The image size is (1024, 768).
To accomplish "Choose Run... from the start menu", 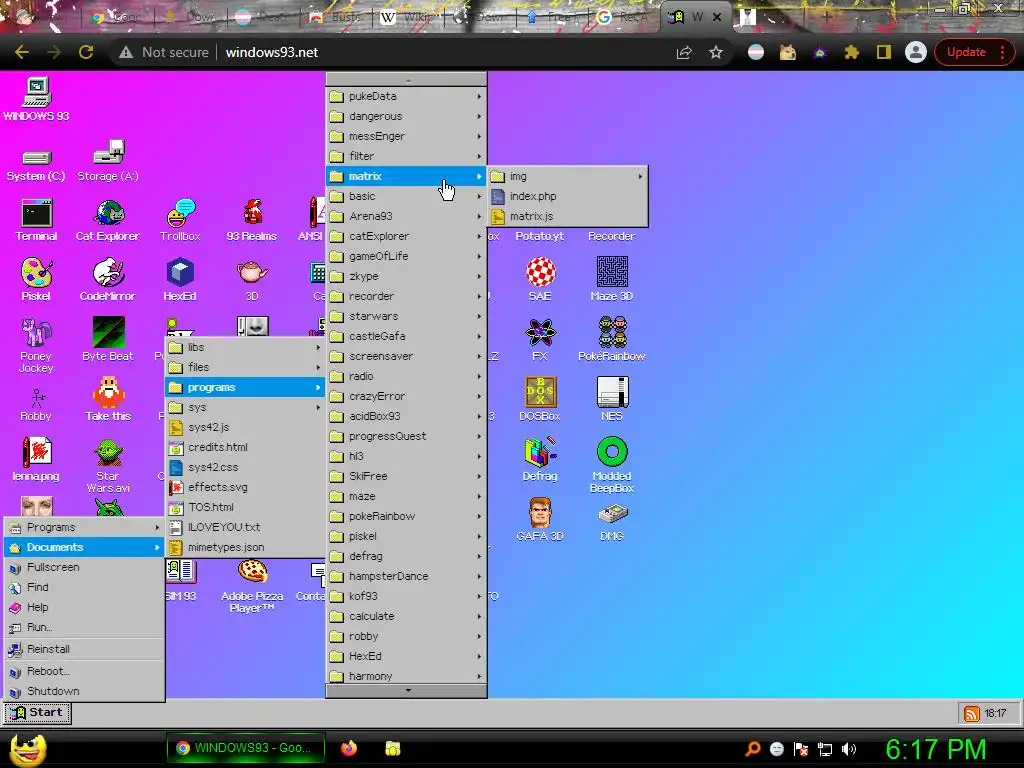I will (x=84, y=627).
